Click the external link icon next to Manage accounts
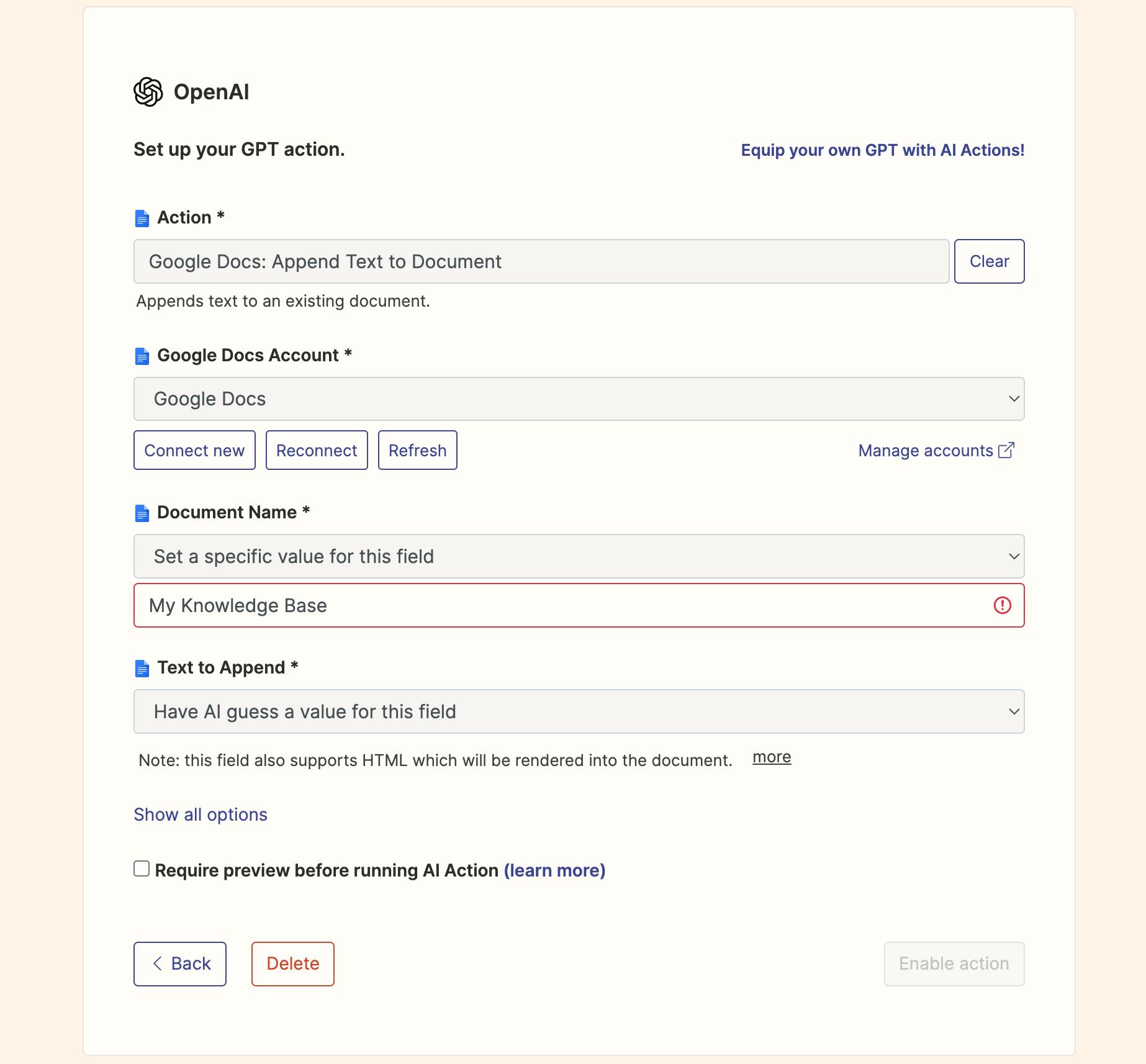 1006,450
